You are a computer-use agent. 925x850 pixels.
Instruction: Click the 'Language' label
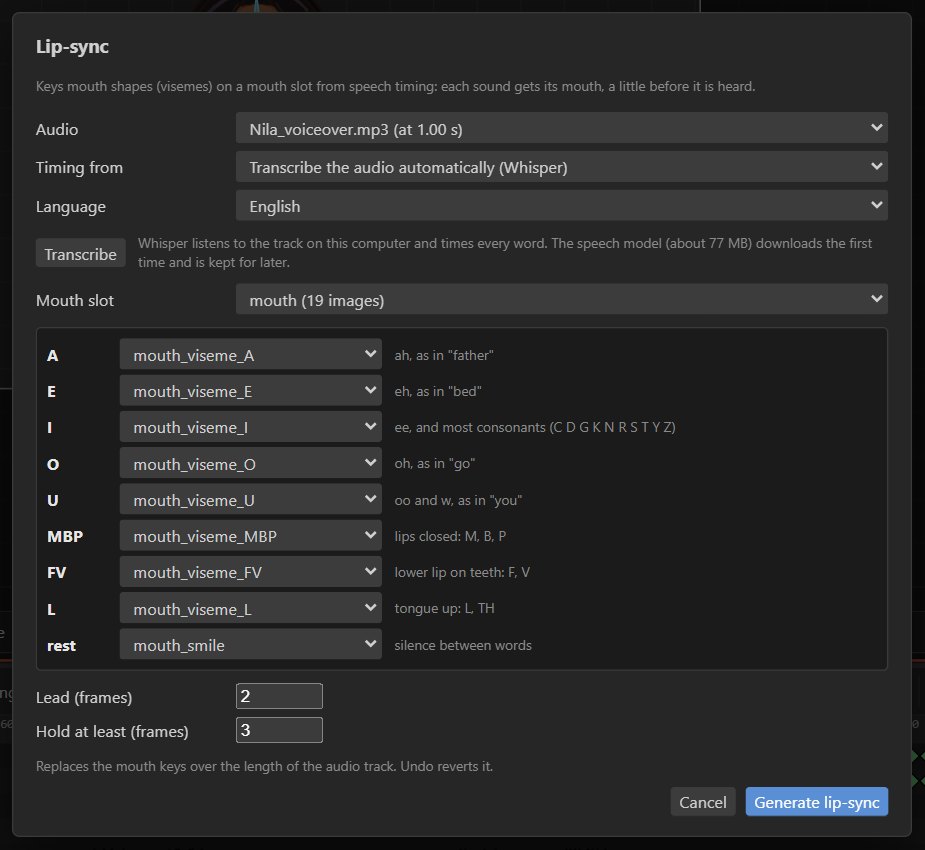pyautogui.click(x=71, y=206)
